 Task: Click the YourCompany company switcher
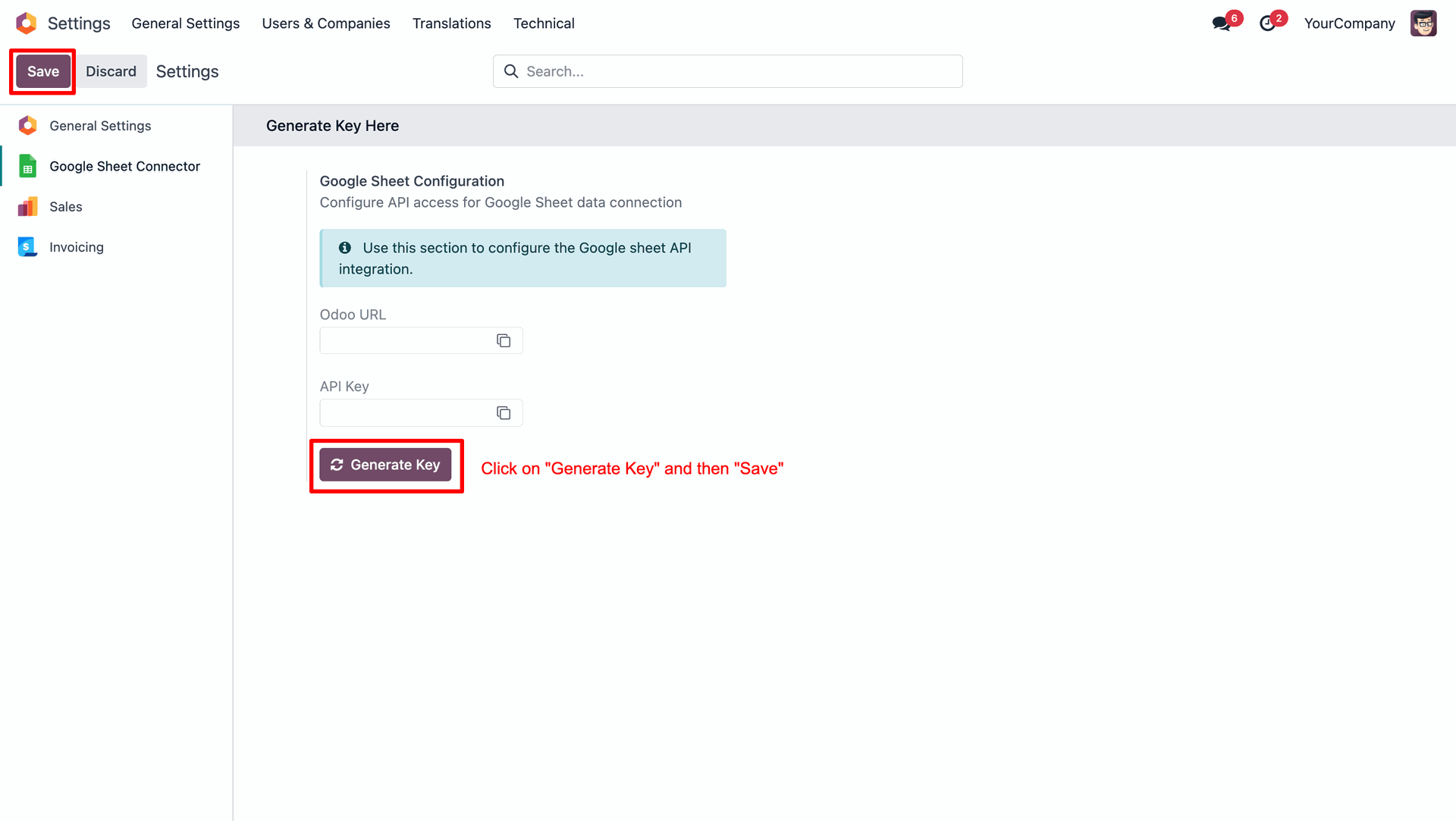(1349, 24)
